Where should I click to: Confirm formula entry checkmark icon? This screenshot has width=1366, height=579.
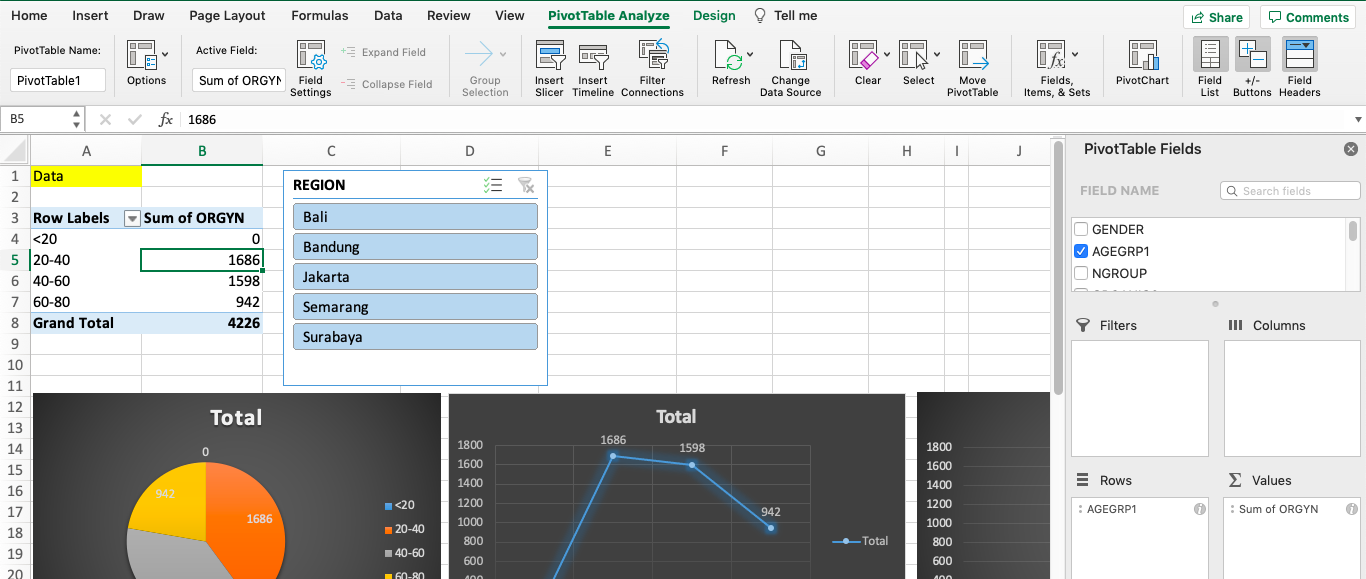[x=135, y=119]
